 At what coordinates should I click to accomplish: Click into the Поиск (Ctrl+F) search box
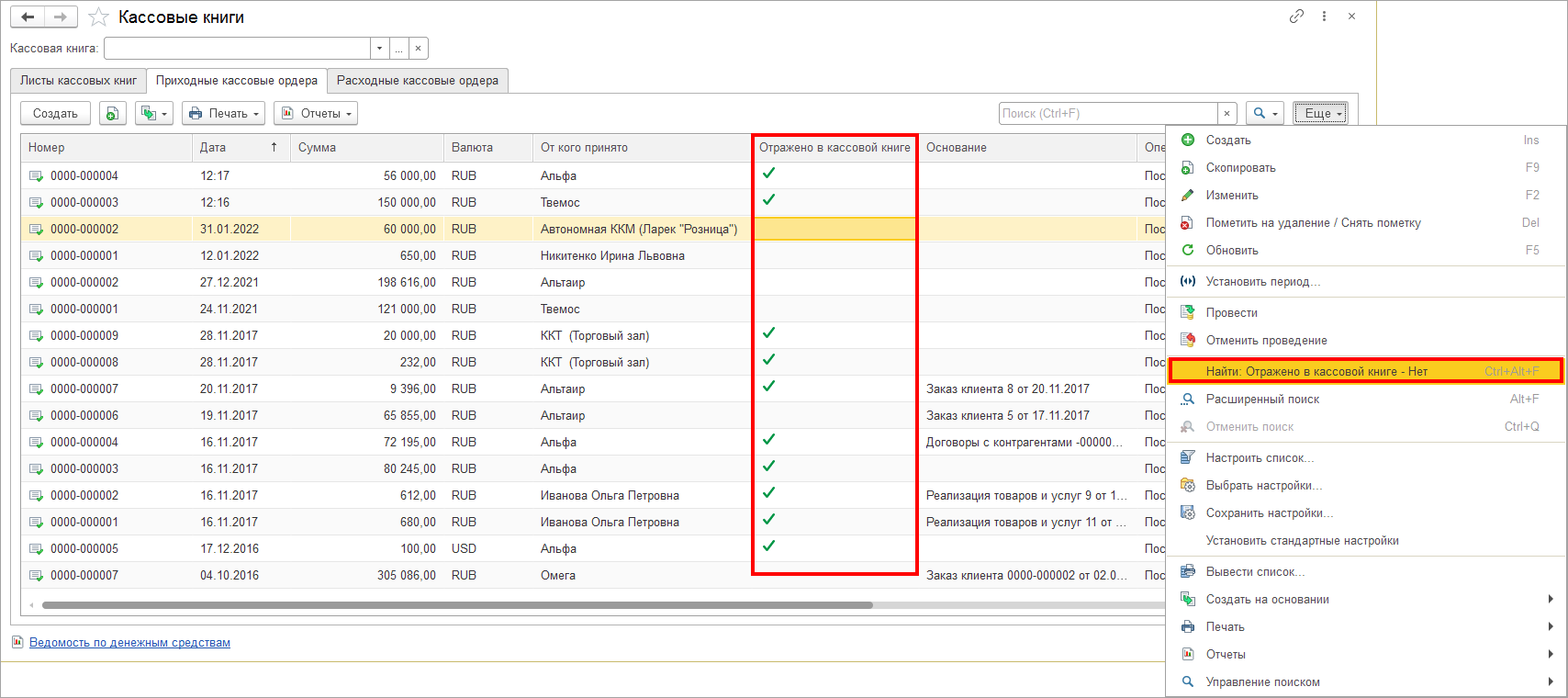(1108, 113)
